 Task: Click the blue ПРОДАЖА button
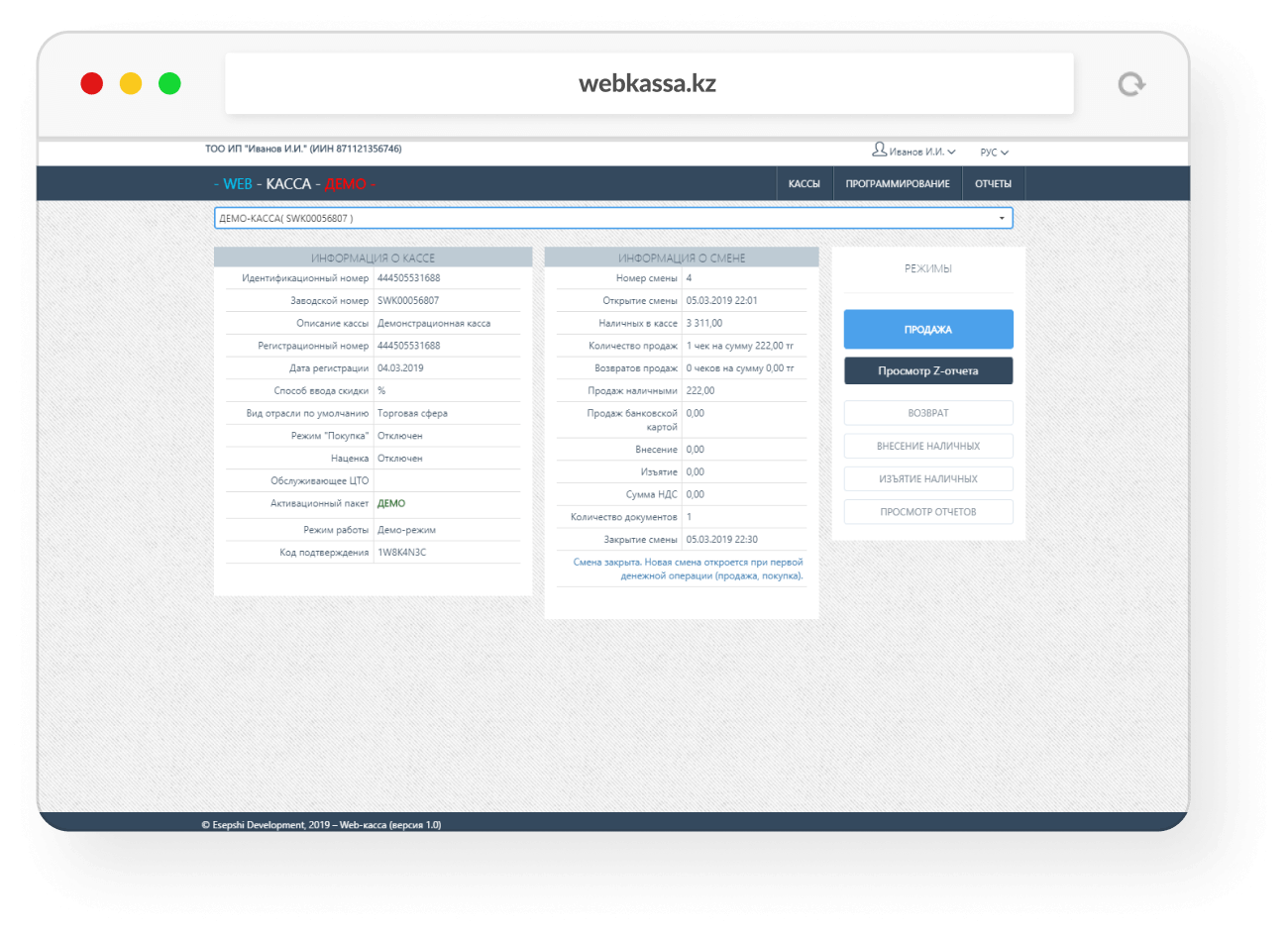coord(928,329)
